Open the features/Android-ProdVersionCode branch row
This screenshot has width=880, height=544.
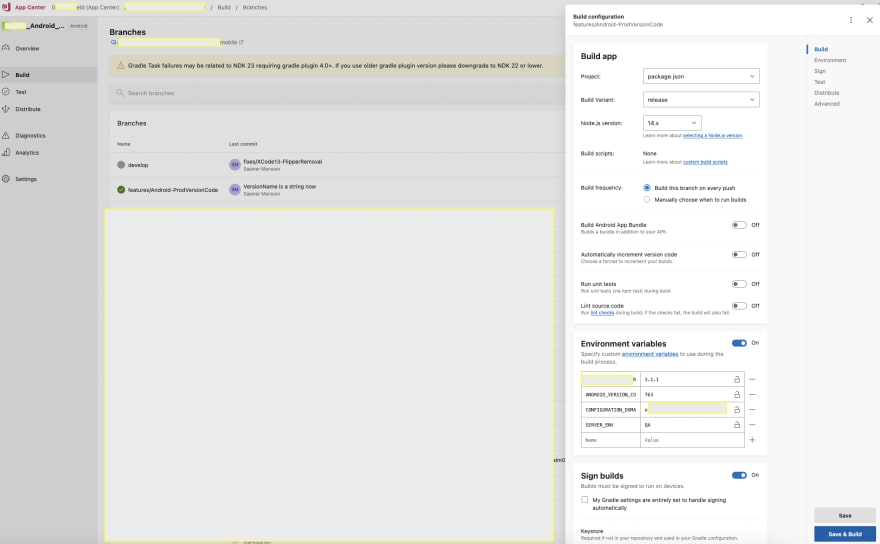tap(337, 190)
